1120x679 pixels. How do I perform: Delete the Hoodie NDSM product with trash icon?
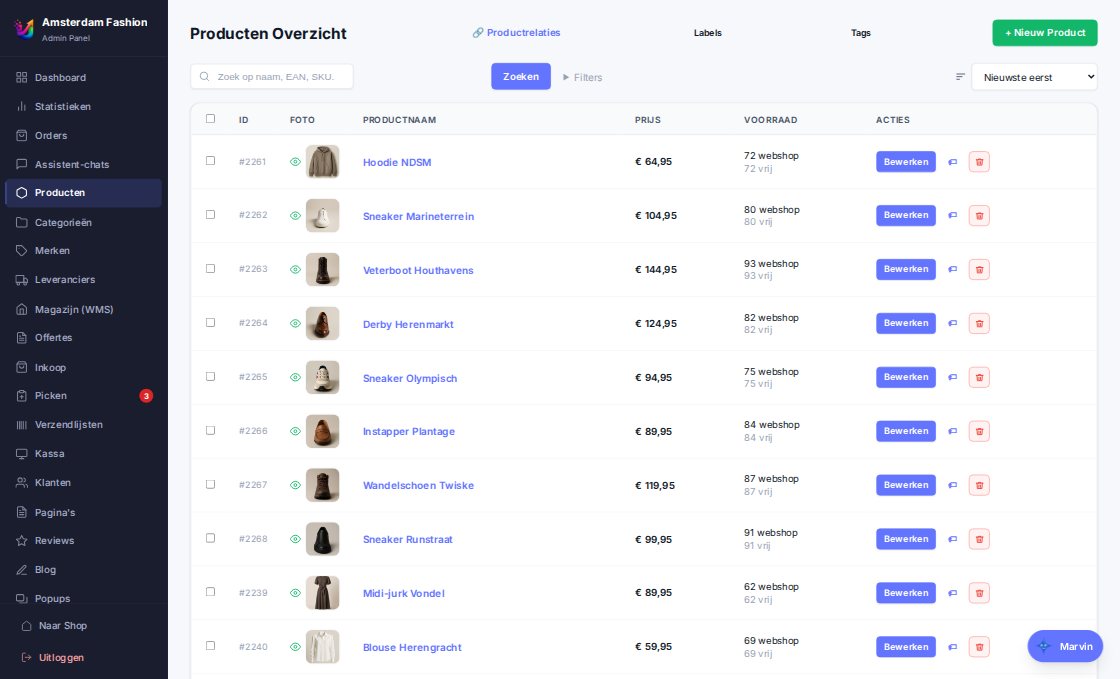(x=979, y=162)
